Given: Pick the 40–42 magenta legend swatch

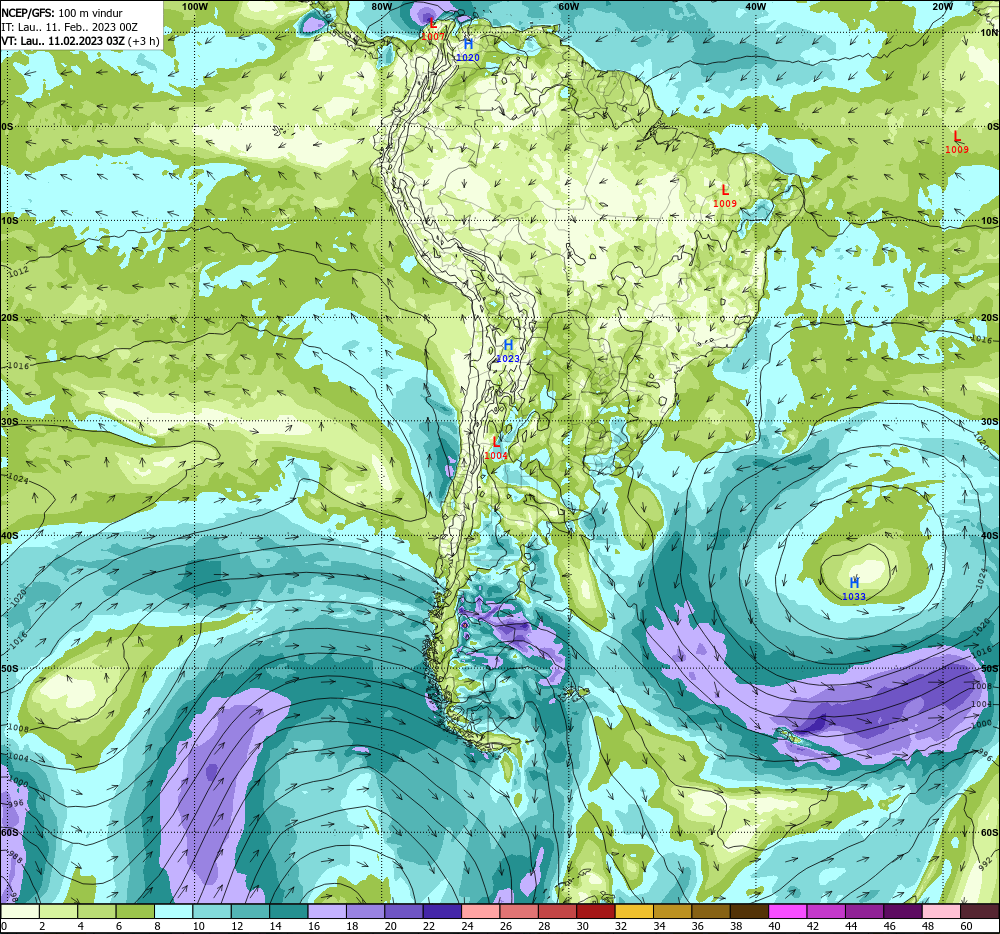Looking at the screenshot, I should click(788, 911).
